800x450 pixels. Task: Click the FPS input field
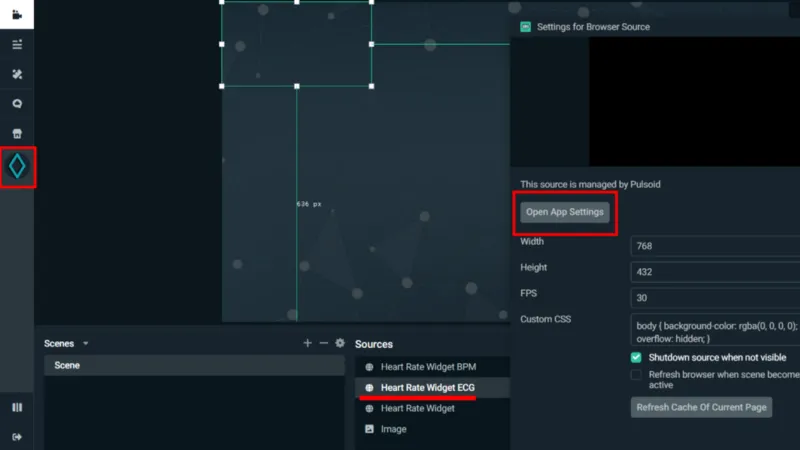tap(715, 298)
